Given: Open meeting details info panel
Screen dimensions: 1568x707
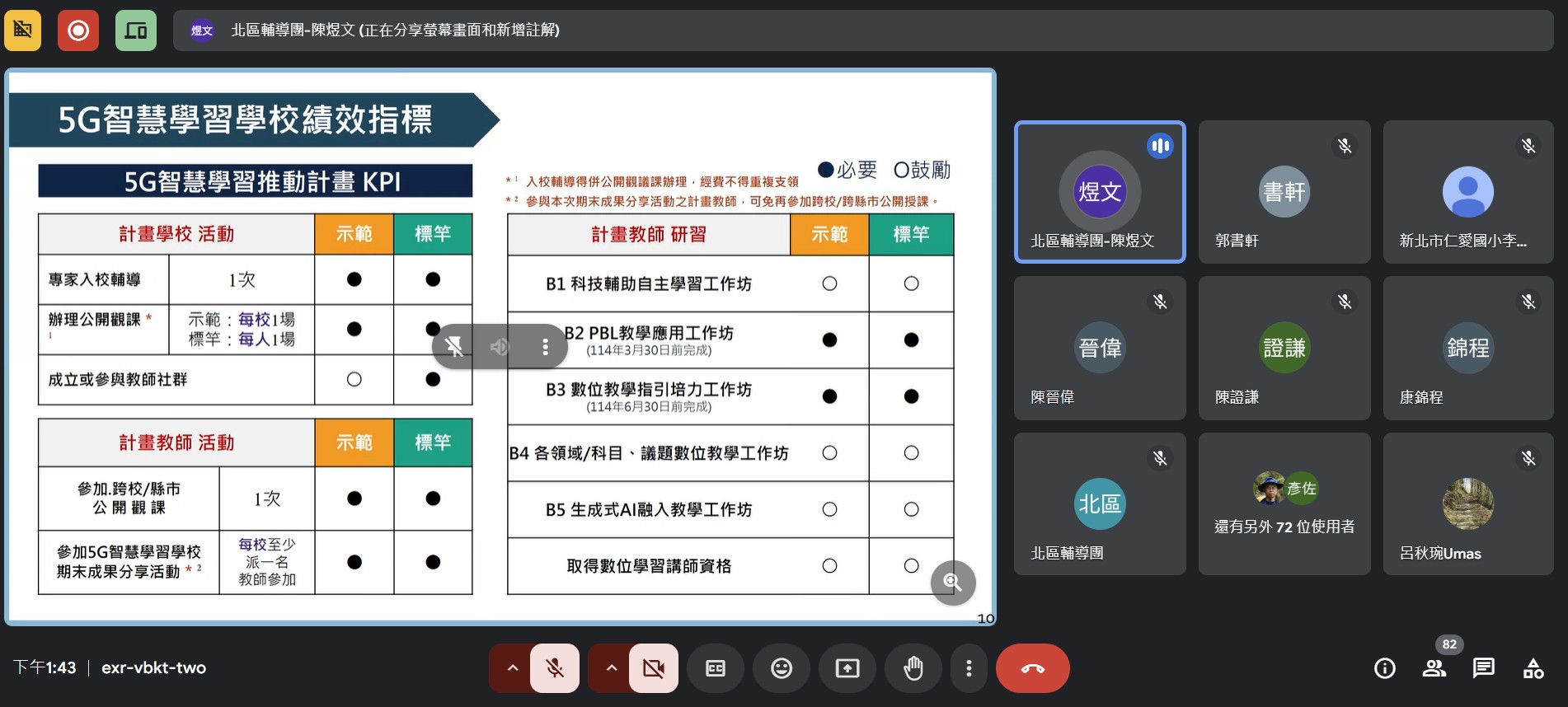Looking at the screenshot, I should pos(1385,668).
